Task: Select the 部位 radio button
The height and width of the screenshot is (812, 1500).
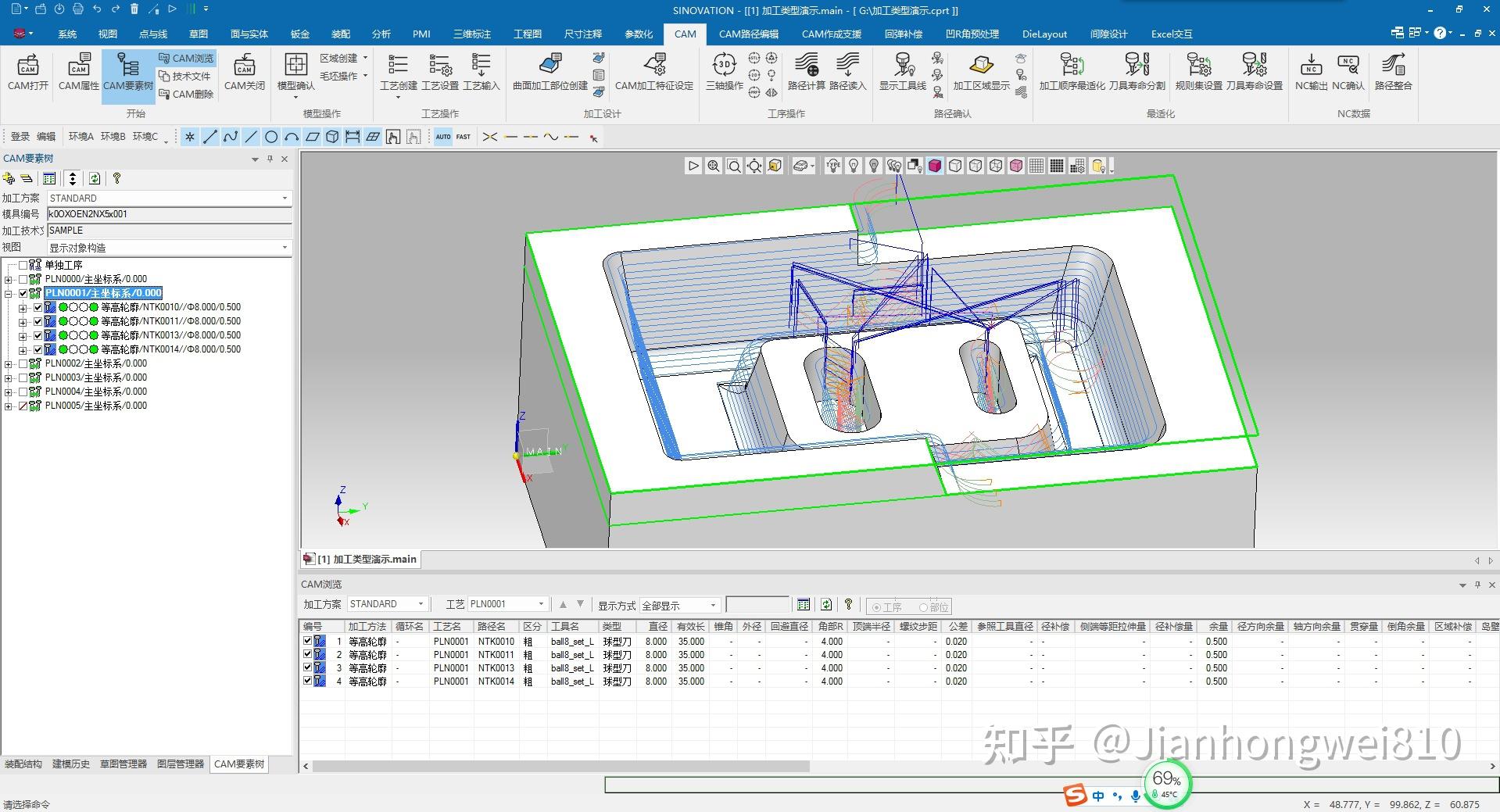Action: pos(924,607)
